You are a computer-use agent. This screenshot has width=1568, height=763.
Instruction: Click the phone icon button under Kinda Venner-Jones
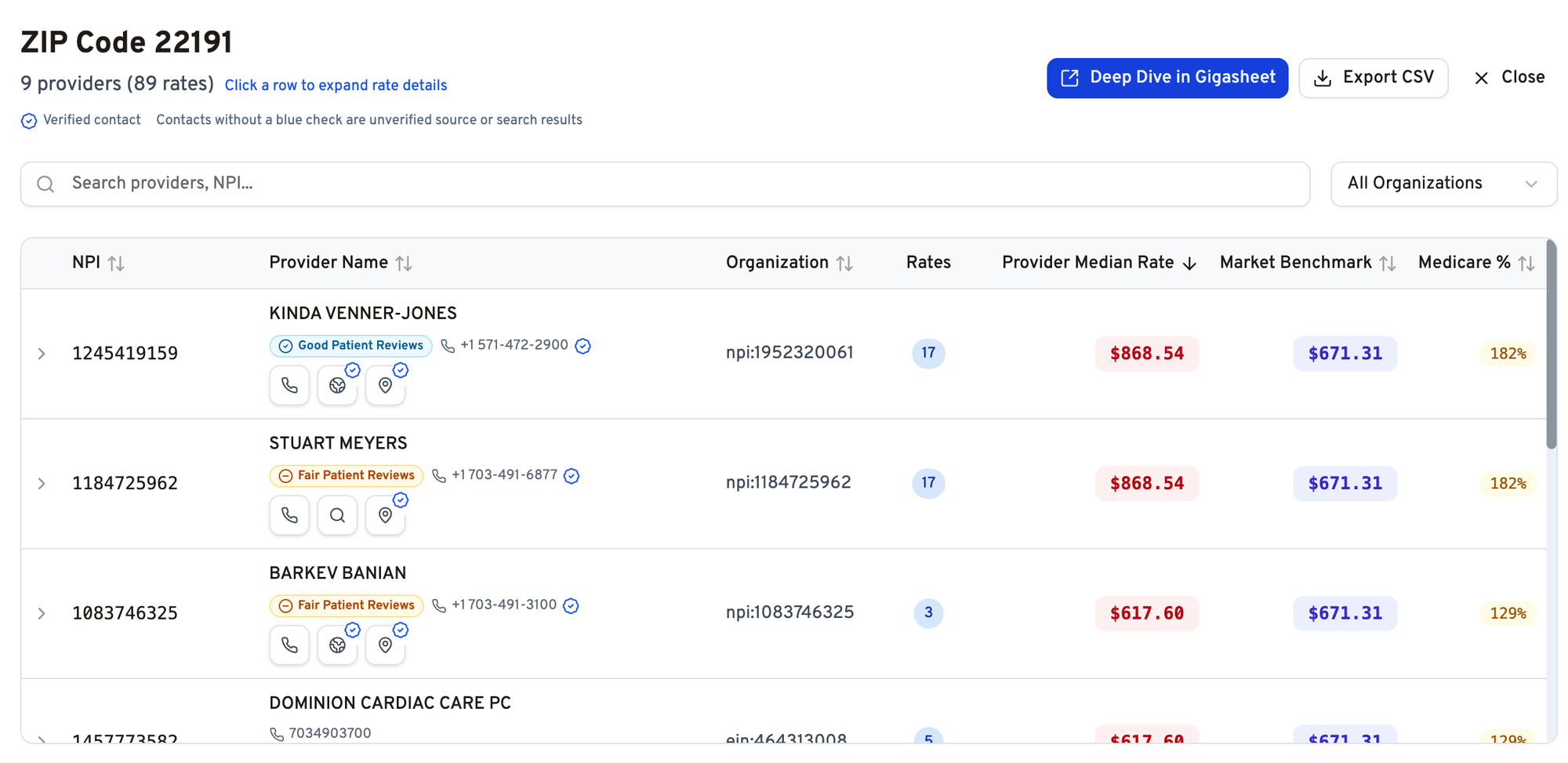tap(289, 385)
